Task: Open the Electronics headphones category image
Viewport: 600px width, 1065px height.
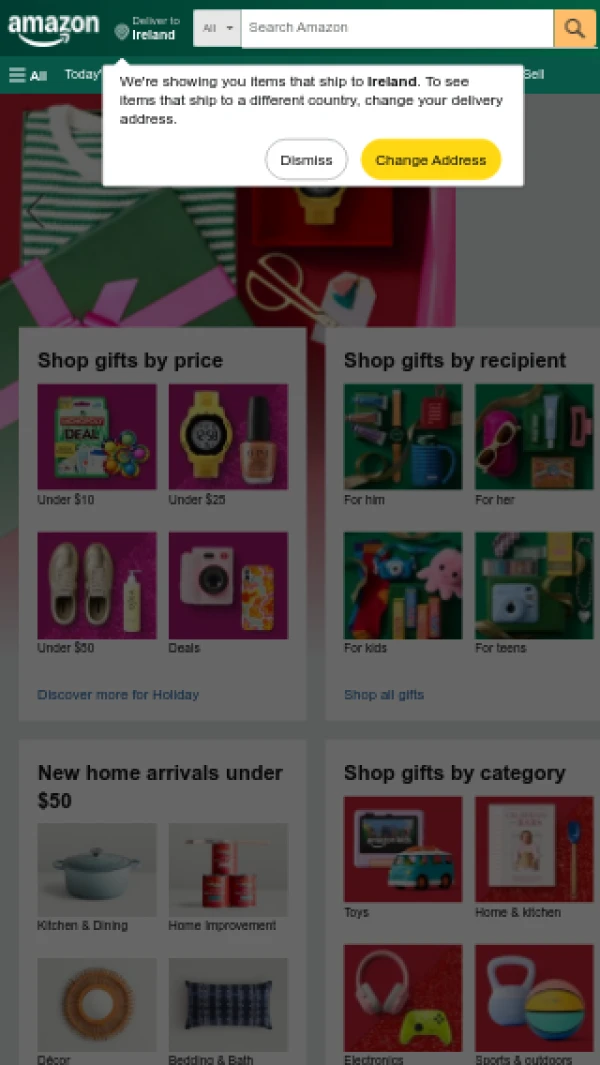Action: [403, 998]
